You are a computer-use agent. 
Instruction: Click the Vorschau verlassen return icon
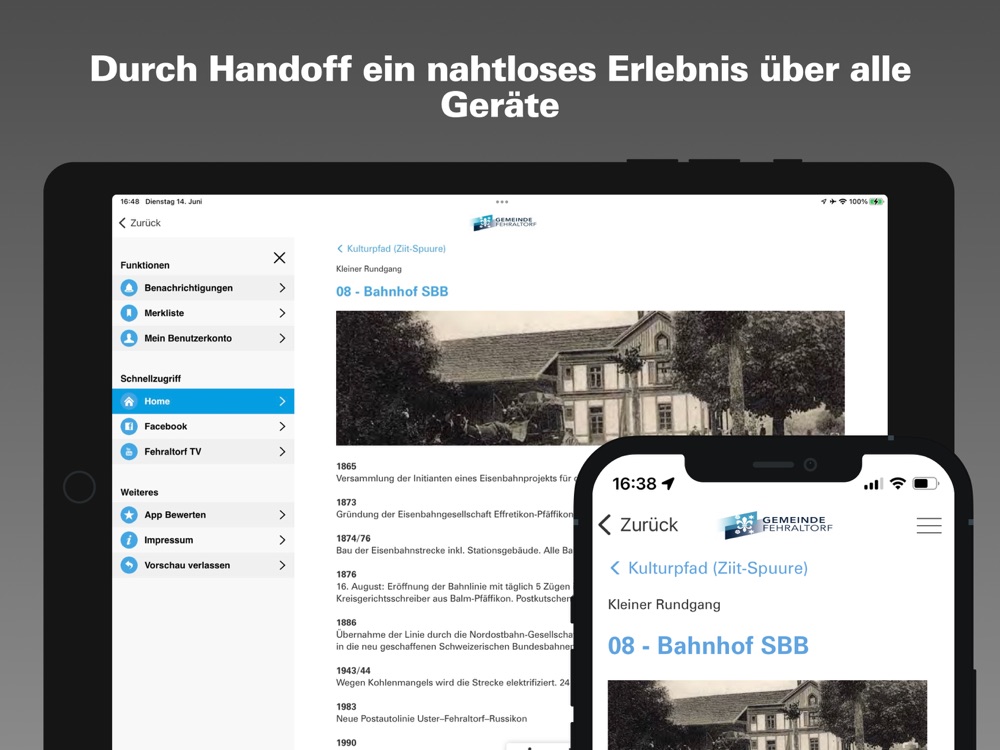pyautogui.click(x=129, y=565)
